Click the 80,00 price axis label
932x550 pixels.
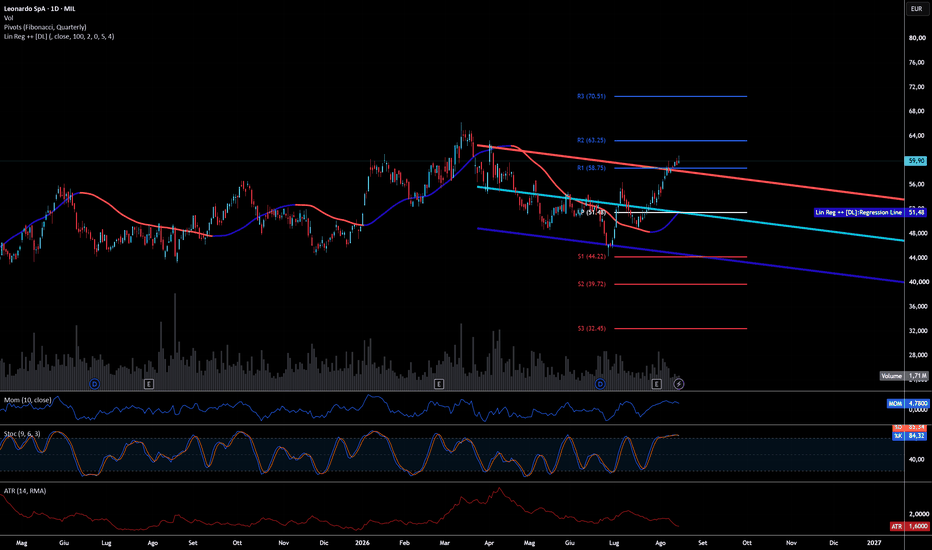click(917, 38)
